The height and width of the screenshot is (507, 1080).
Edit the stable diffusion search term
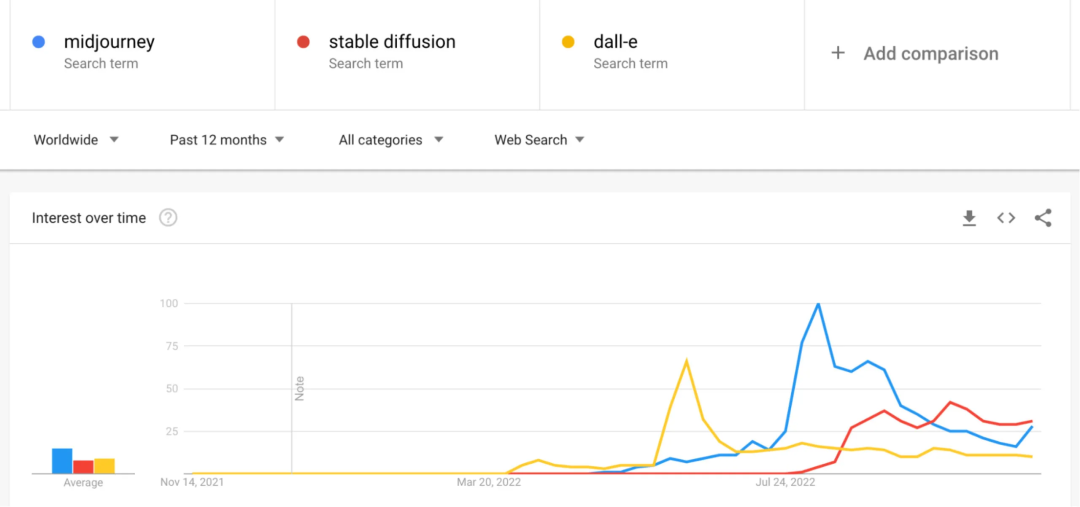click(x=392, y=42)
